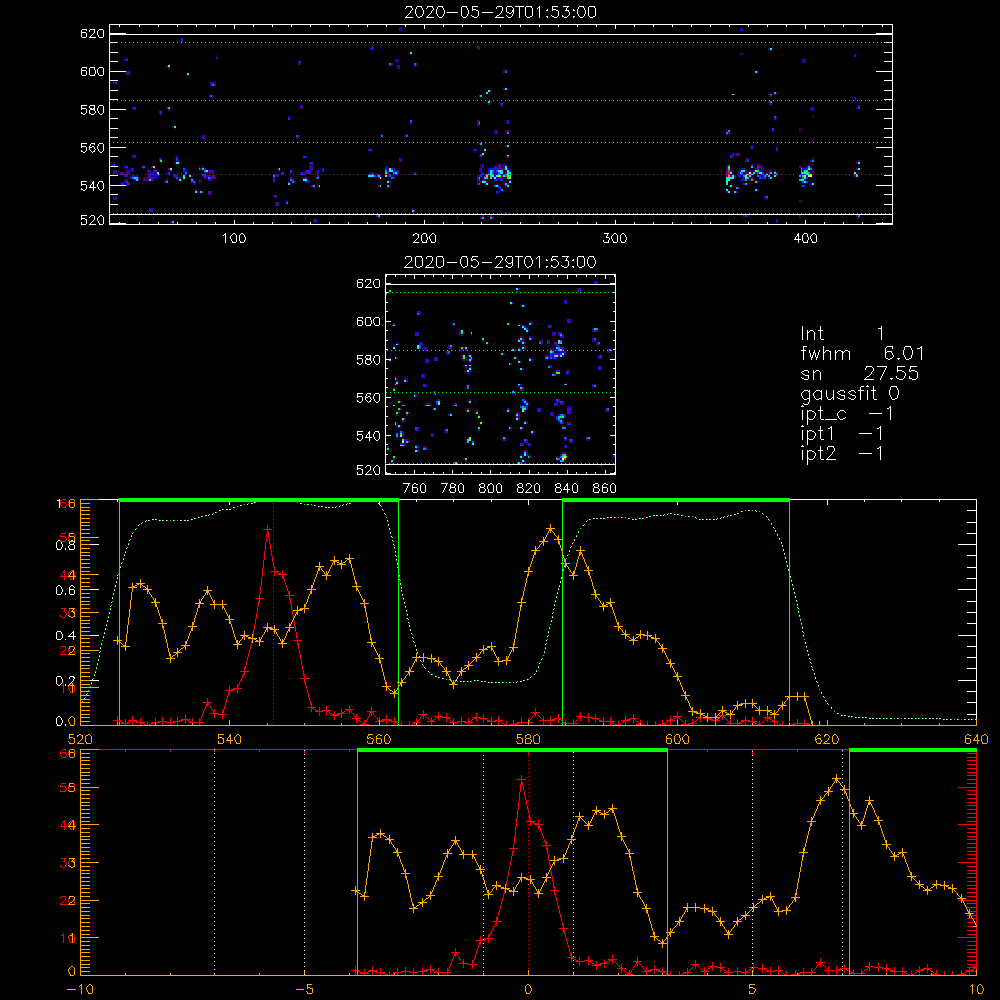1000x1000 pixels.
Task: Click x-axis label 640 on profile plot
Action: 976,739
